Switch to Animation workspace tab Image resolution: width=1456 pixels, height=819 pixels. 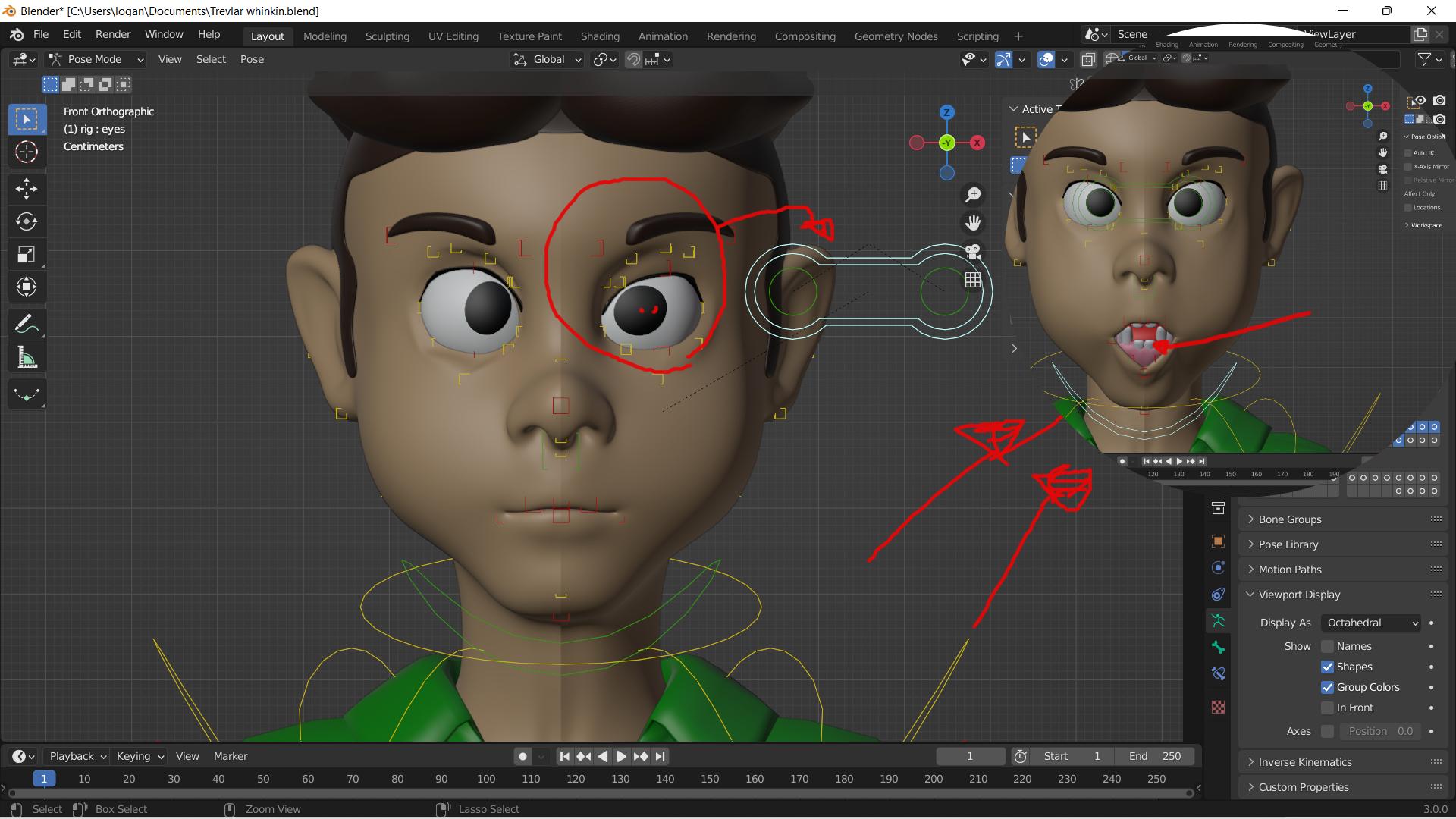[x=663, y=36]
